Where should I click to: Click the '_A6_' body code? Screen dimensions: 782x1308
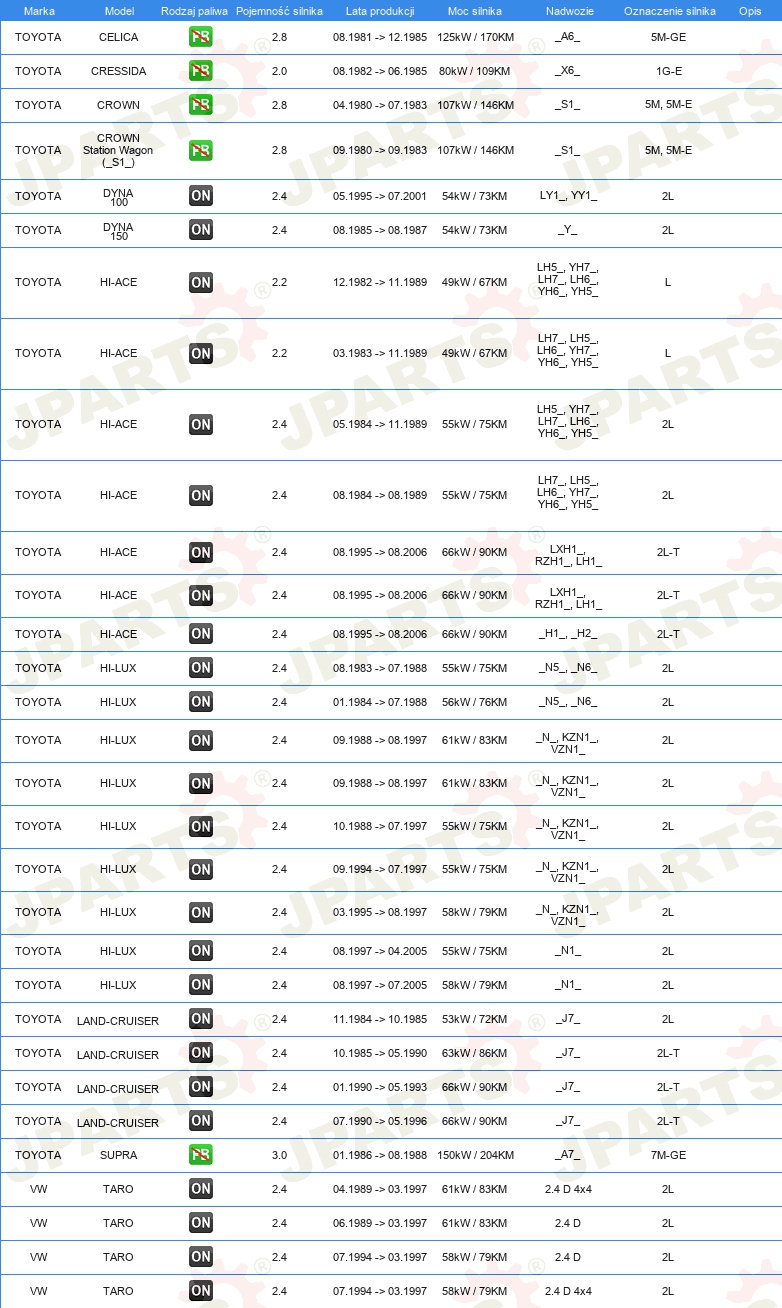[x=568, y=37]
